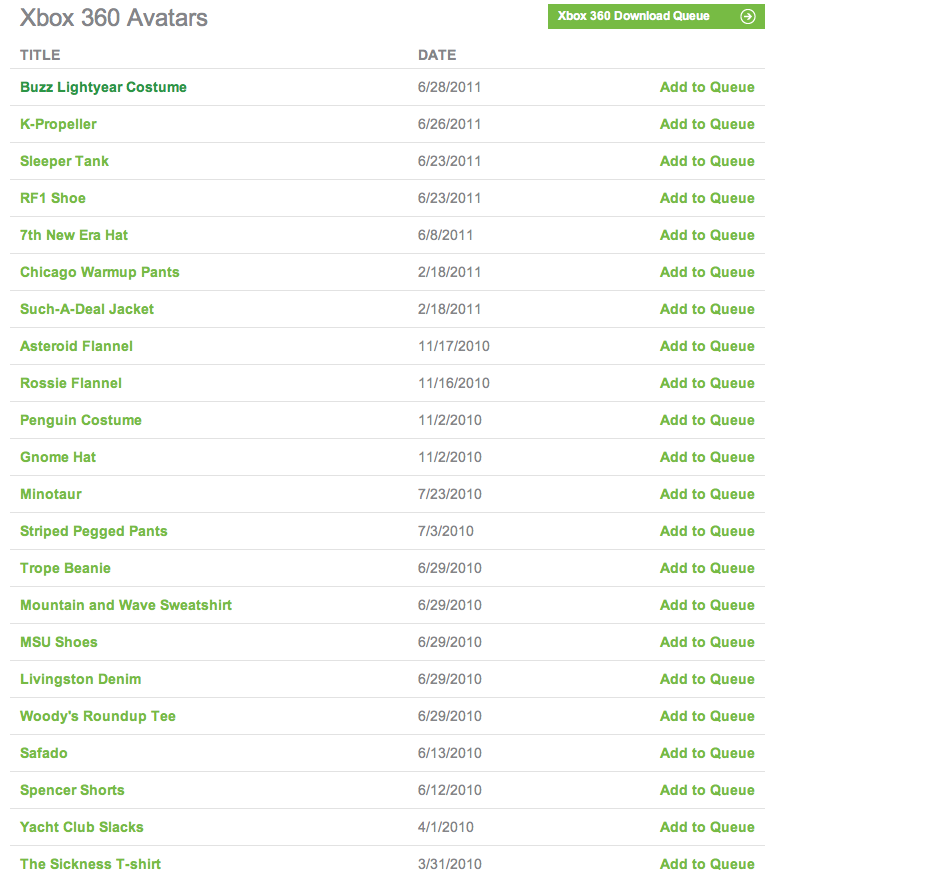Screen dimensions: 933x874
Task: Add Such-A-Deal Jacket to queue
Action: click(707, 309)
